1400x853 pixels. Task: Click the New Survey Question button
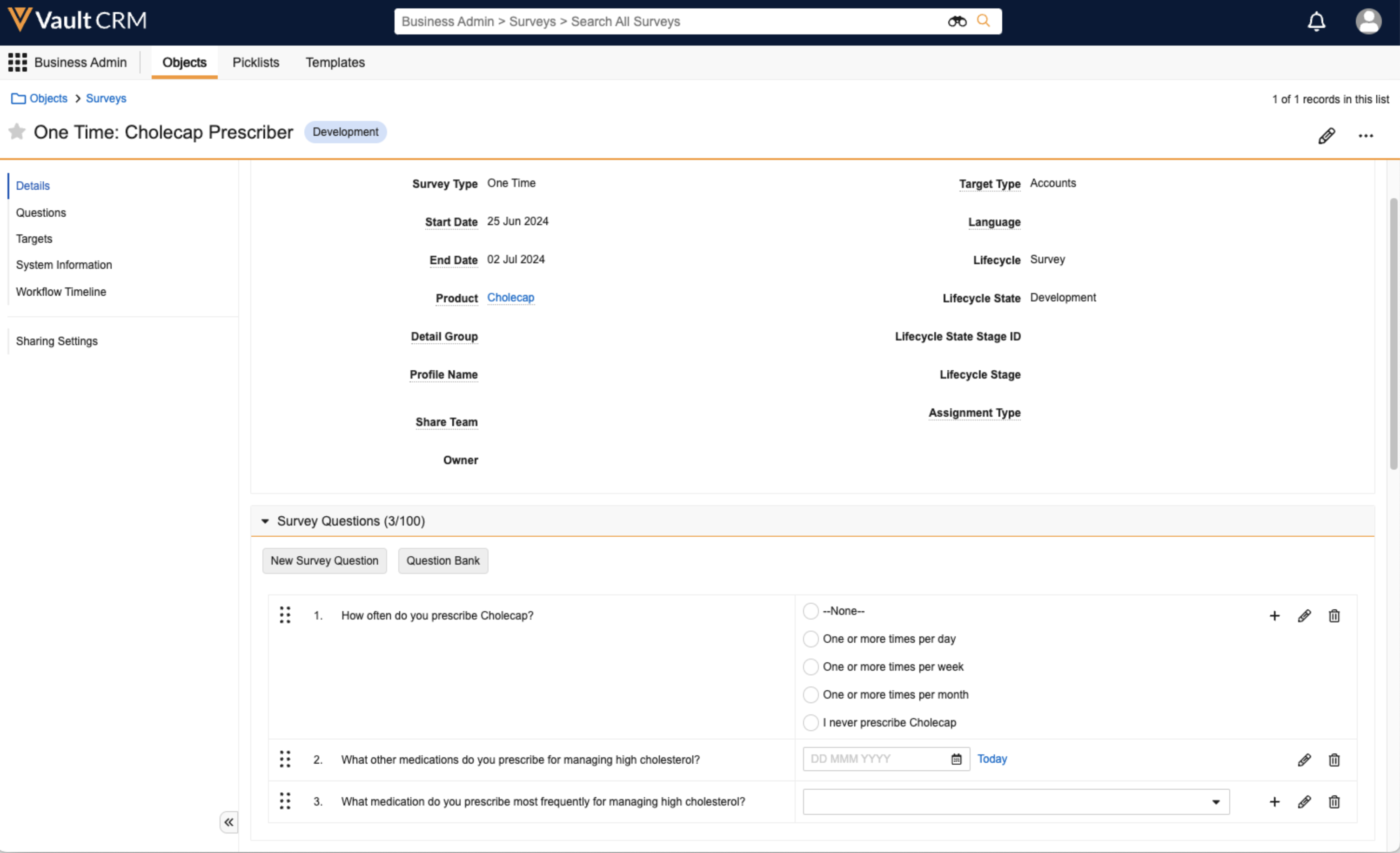(x=324, y=560)
